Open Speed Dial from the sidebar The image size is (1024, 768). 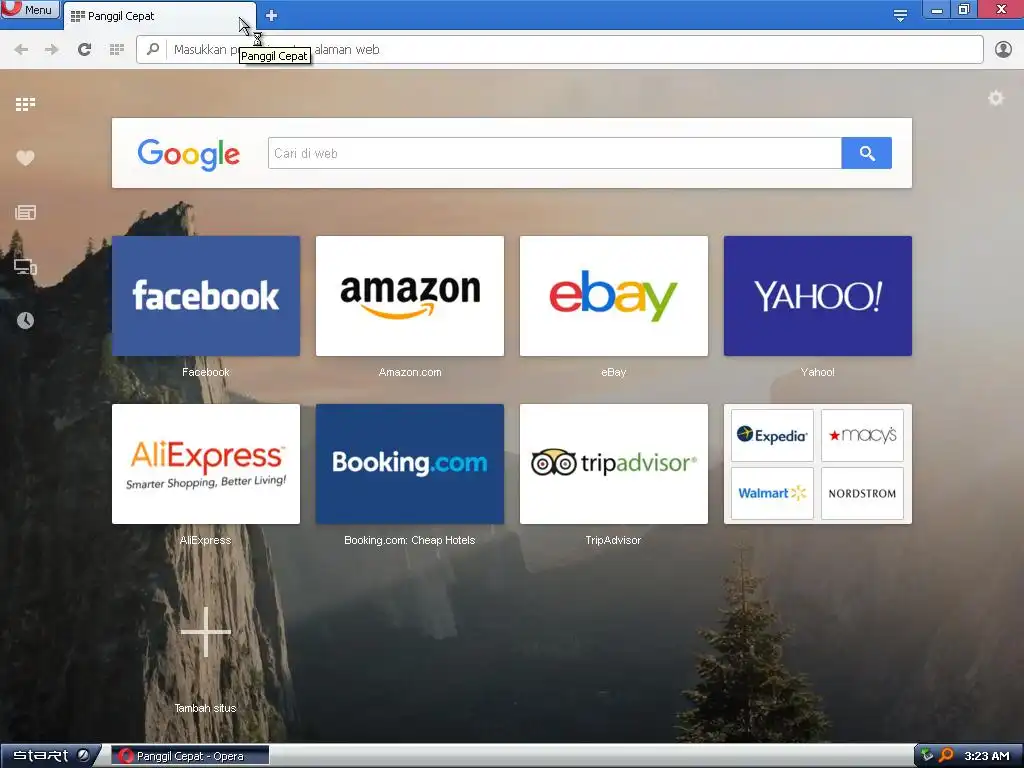tap(25, 104)
